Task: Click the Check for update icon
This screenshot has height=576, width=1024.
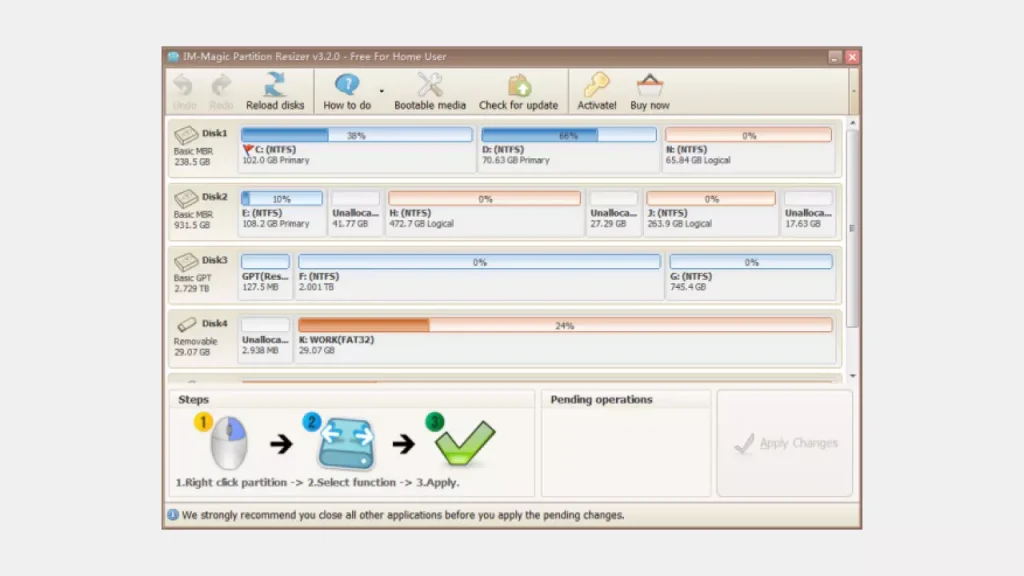Action: tap(519, 86)
